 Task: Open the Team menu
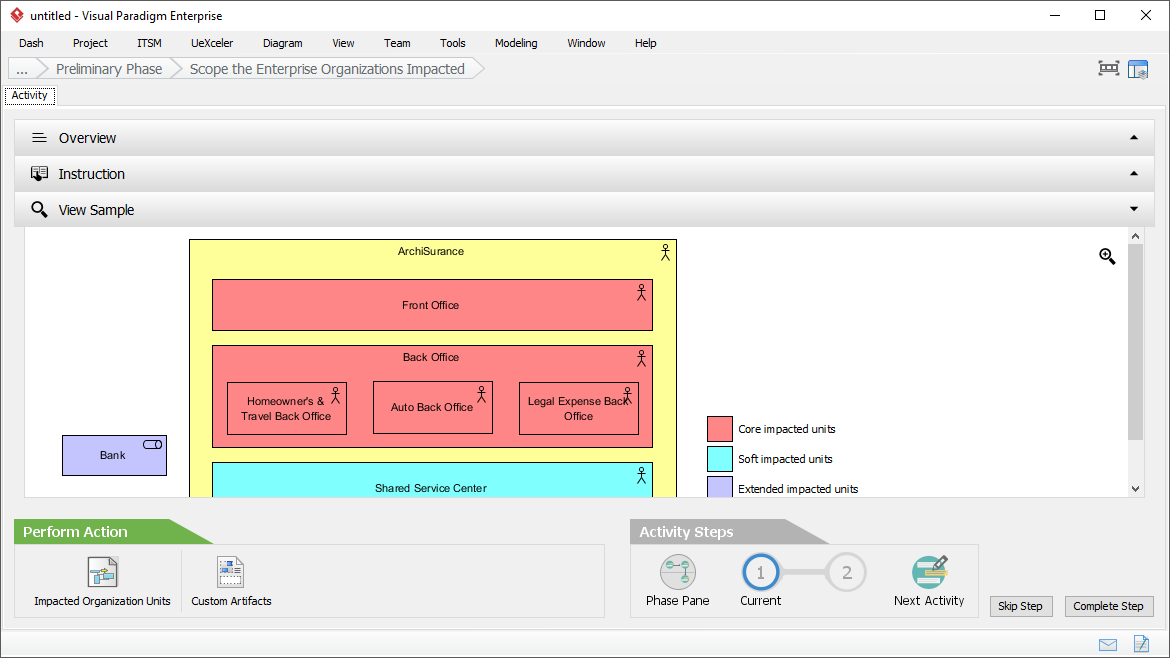[x=397, y=43]
